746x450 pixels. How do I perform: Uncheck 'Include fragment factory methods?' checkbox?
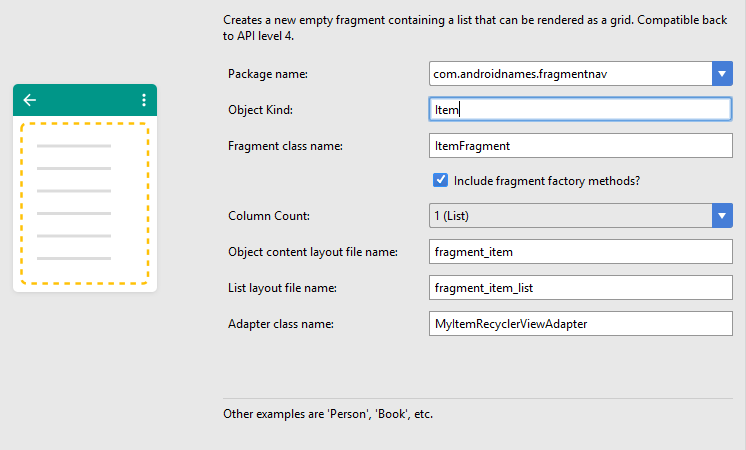tap(440, 180)
